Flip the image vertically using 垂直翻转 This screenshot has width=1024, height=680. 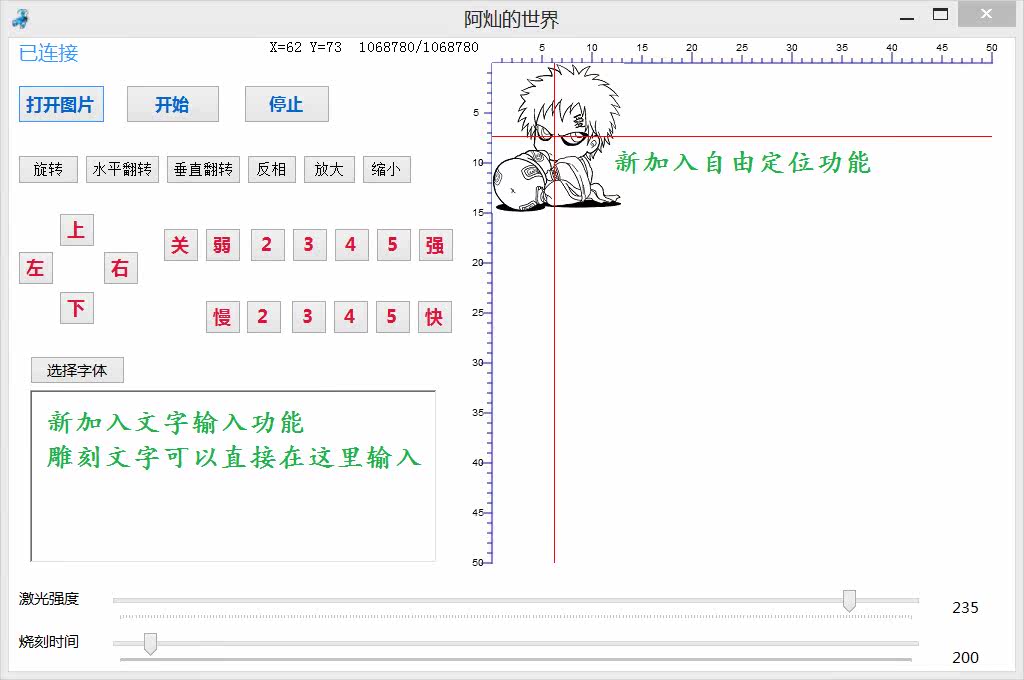pos(203,169)
